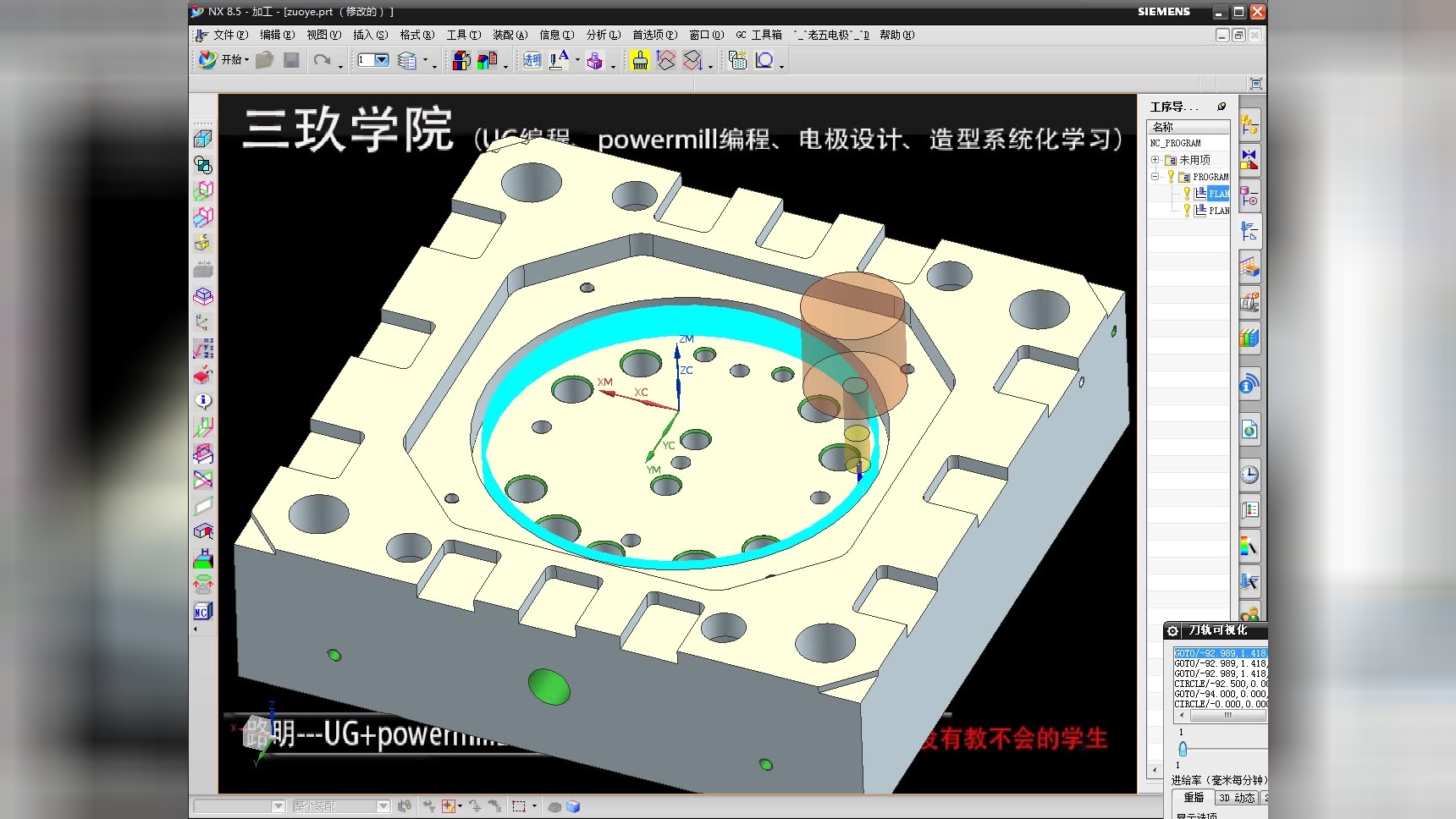Collapse the PROGRAM tree node
Screen dimensions: 1456x819
[1155, 176]
